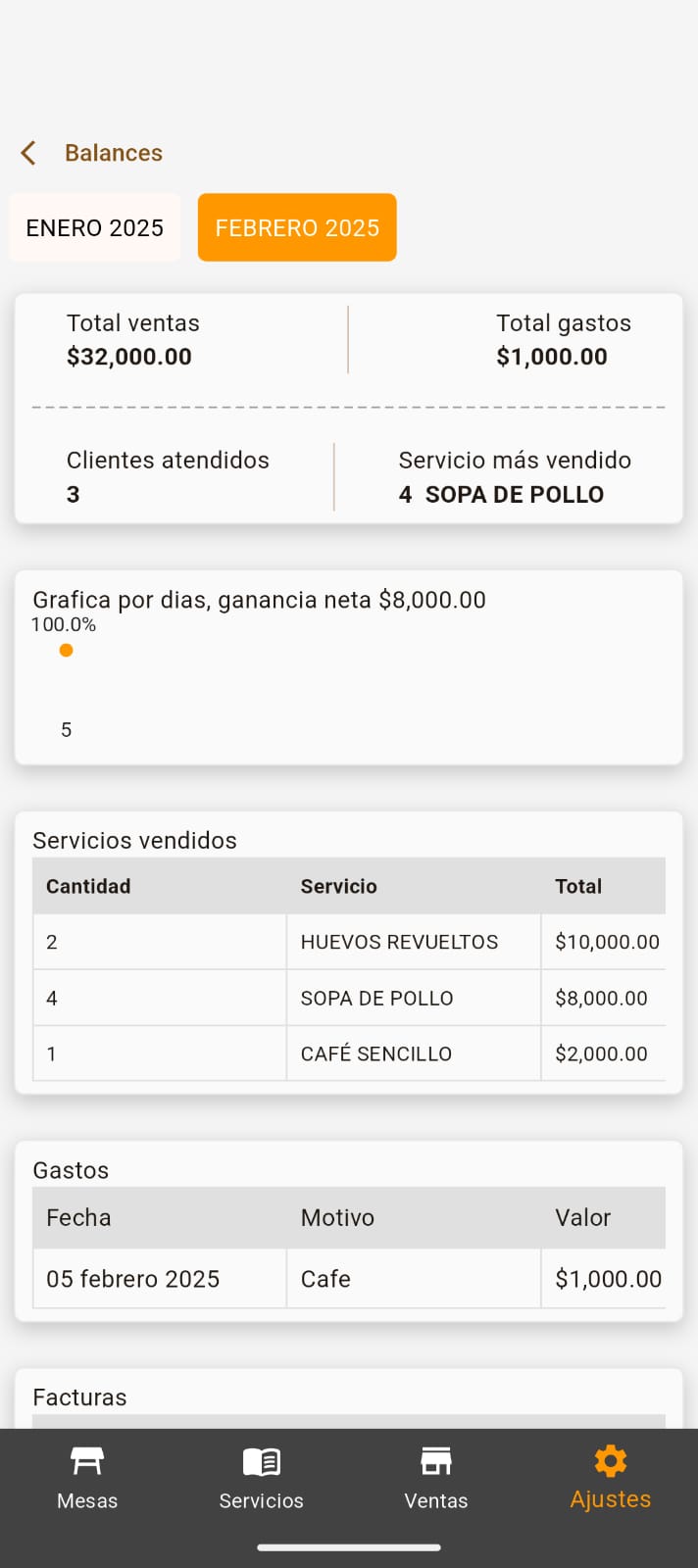Tap the Balances header title
Viewport: 698px width, 1568px height.
[114, 153]
